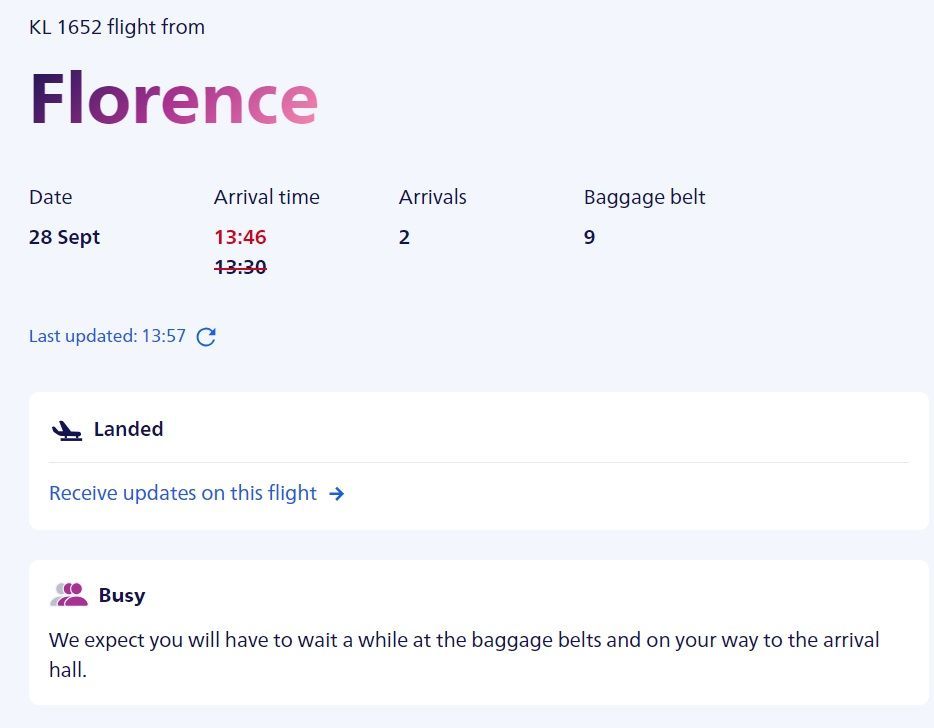The width and height of the screenshot is (934, 728).
Task: Click the Florence destination heading
Action: [174, 98]
